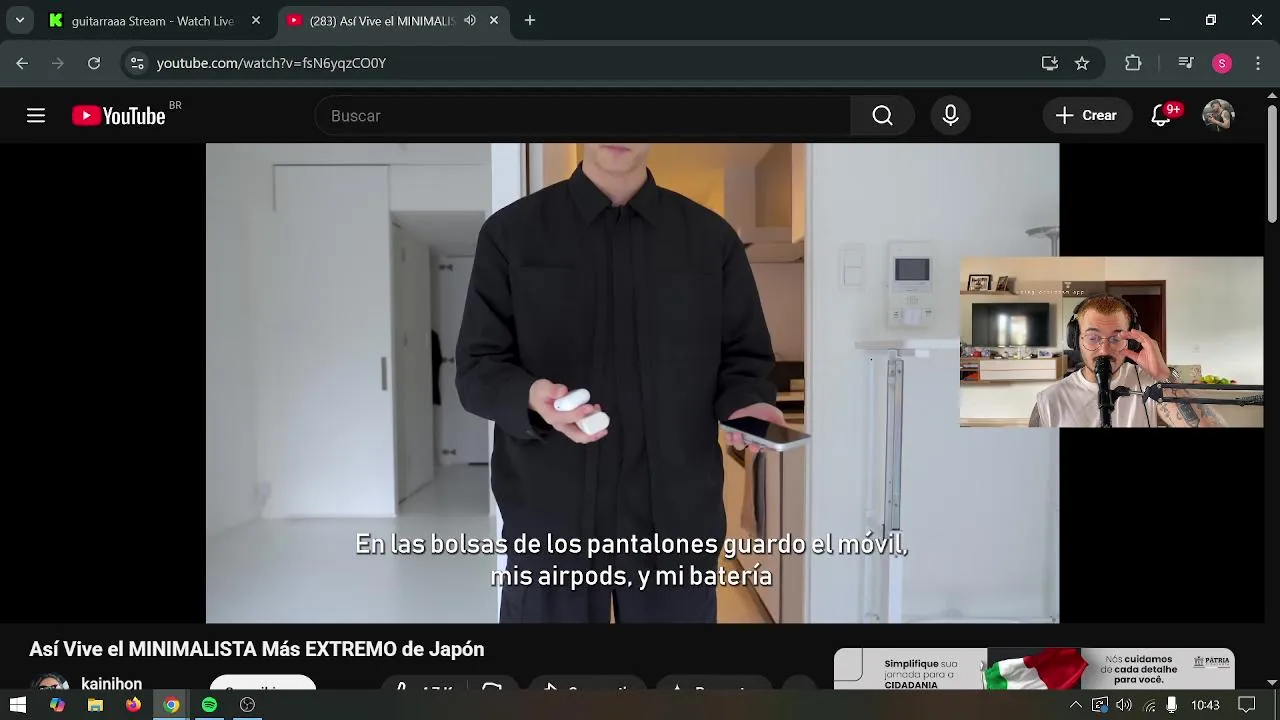
Task: Switch to the guitarraaa Stream tab
Action: [152, 20]
